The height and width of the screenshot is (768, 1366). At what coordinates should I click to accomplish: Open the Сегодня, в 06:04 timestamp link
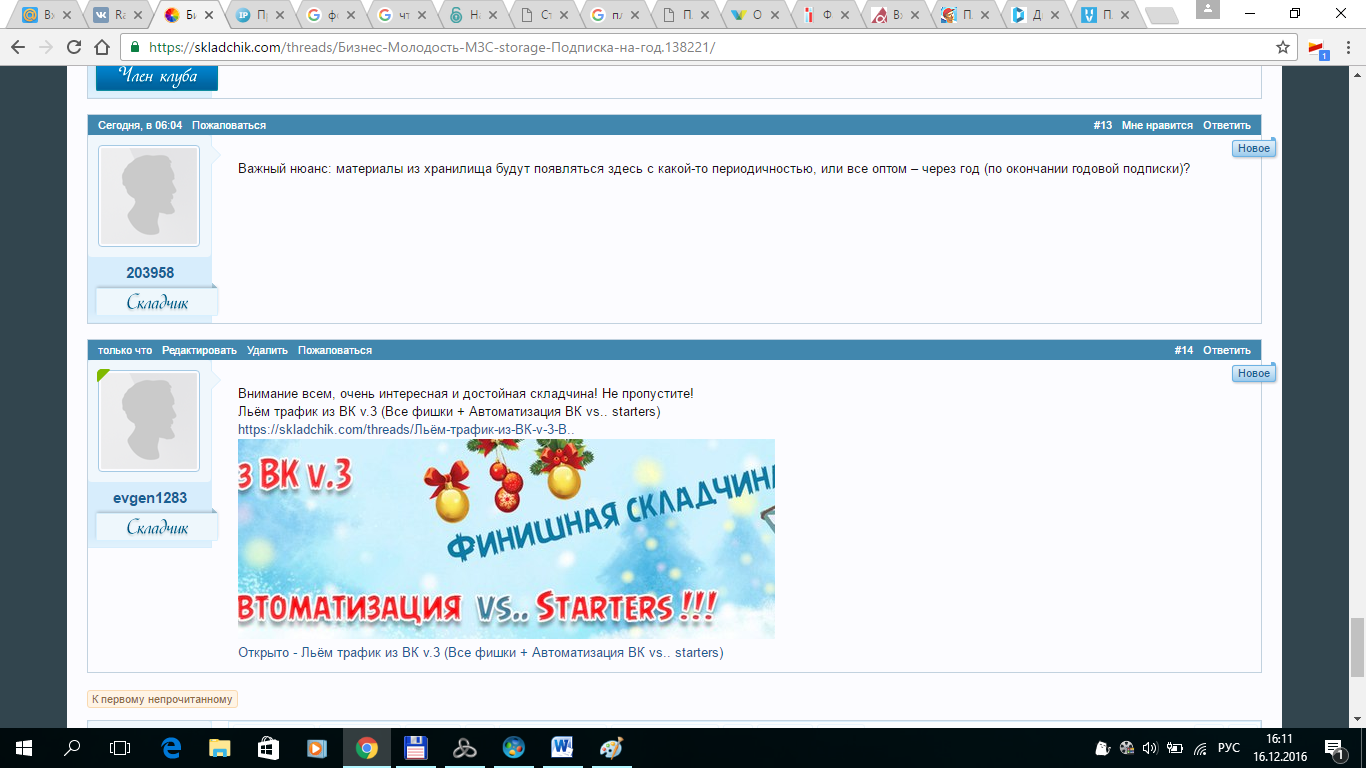[140, 125]
